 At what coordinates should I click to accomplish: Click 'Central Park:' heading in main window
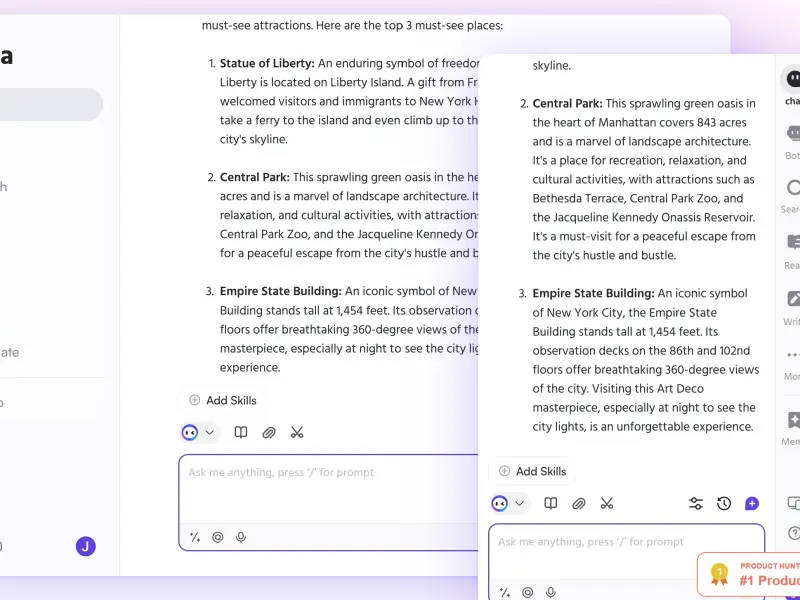click(x=255, y=177)
